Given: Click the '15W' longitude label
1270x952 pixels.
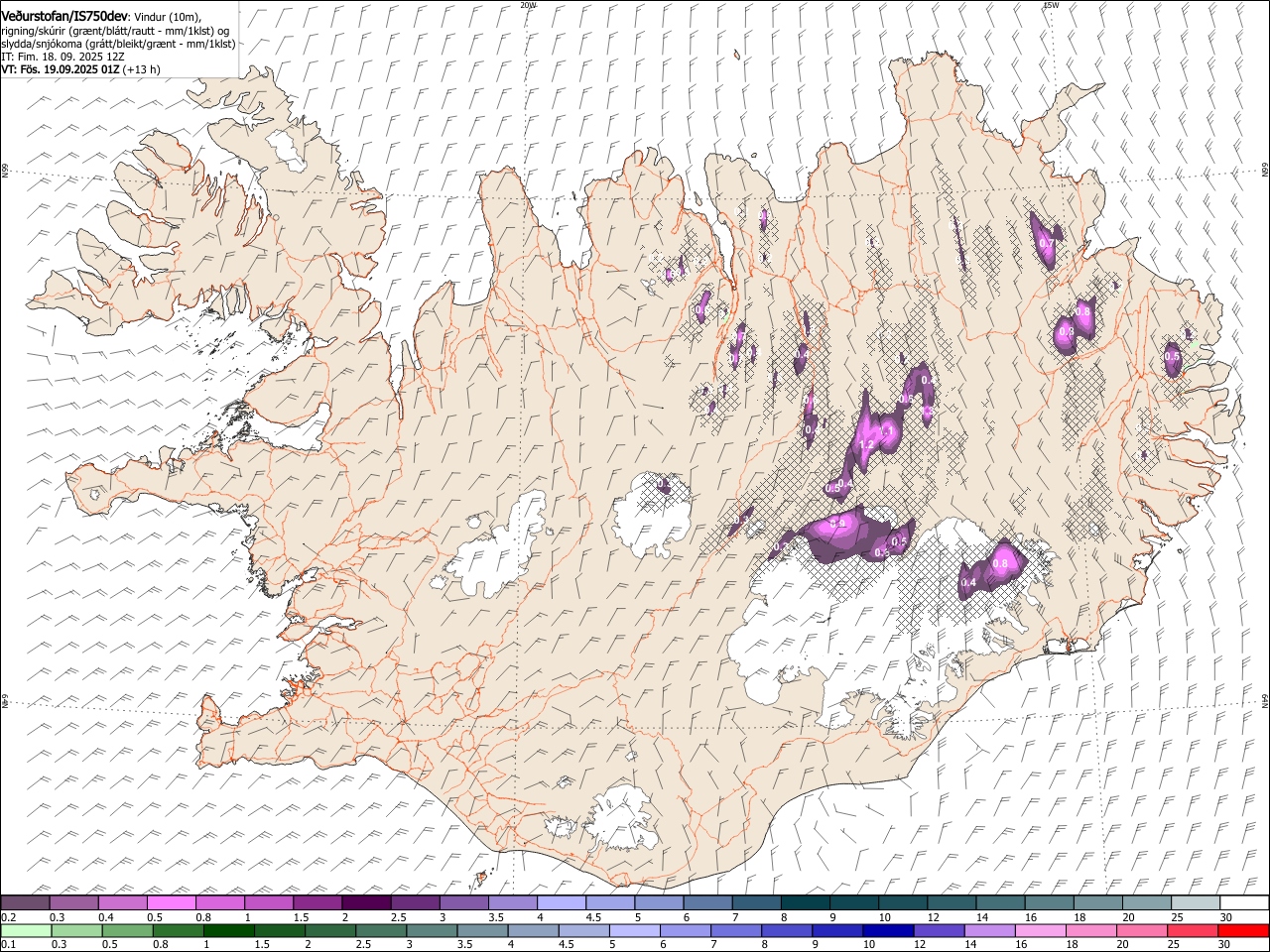Looking at the screenshot, I should (1051, 5).
